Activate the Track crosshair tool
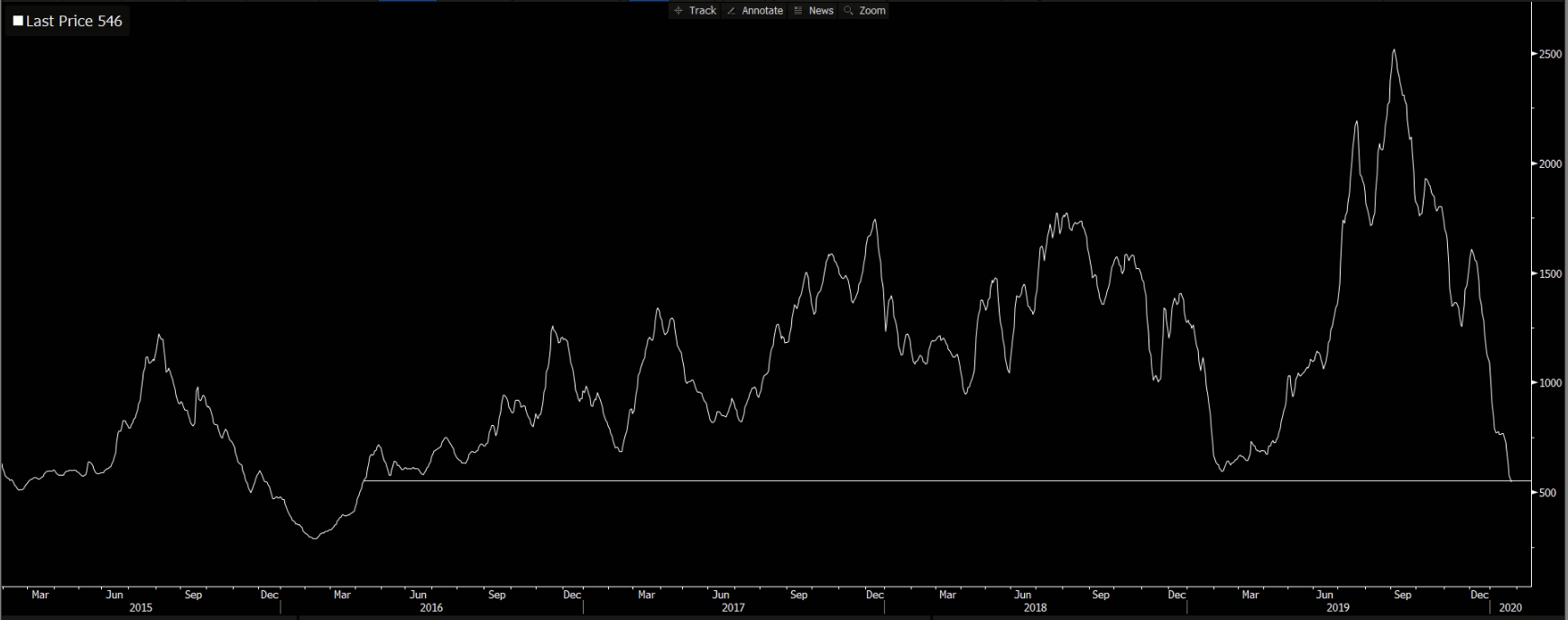 [x=695, y=11]
